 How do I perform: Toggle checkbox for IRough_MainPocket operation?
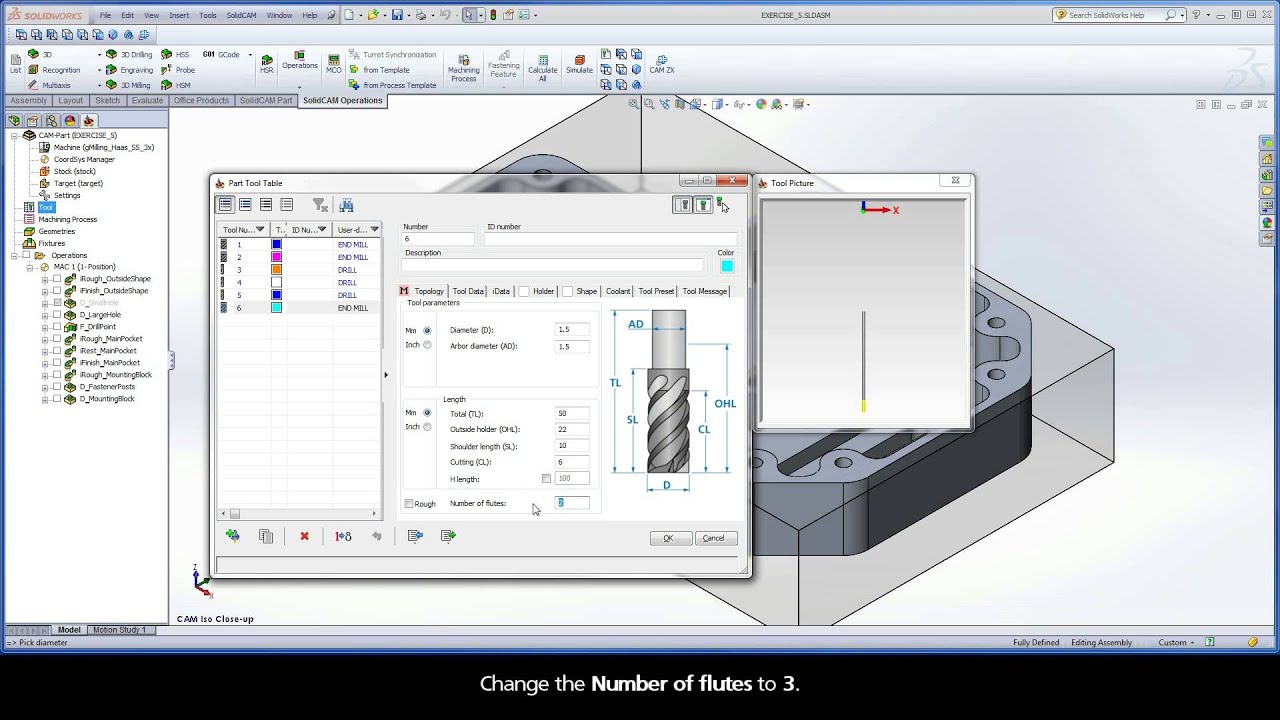[x=57, y=339]
